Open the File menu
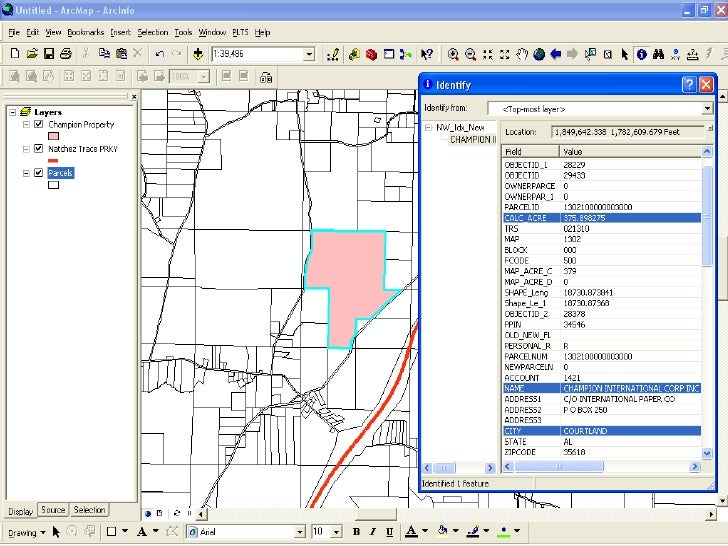728x546 pixels. [14, 32]
